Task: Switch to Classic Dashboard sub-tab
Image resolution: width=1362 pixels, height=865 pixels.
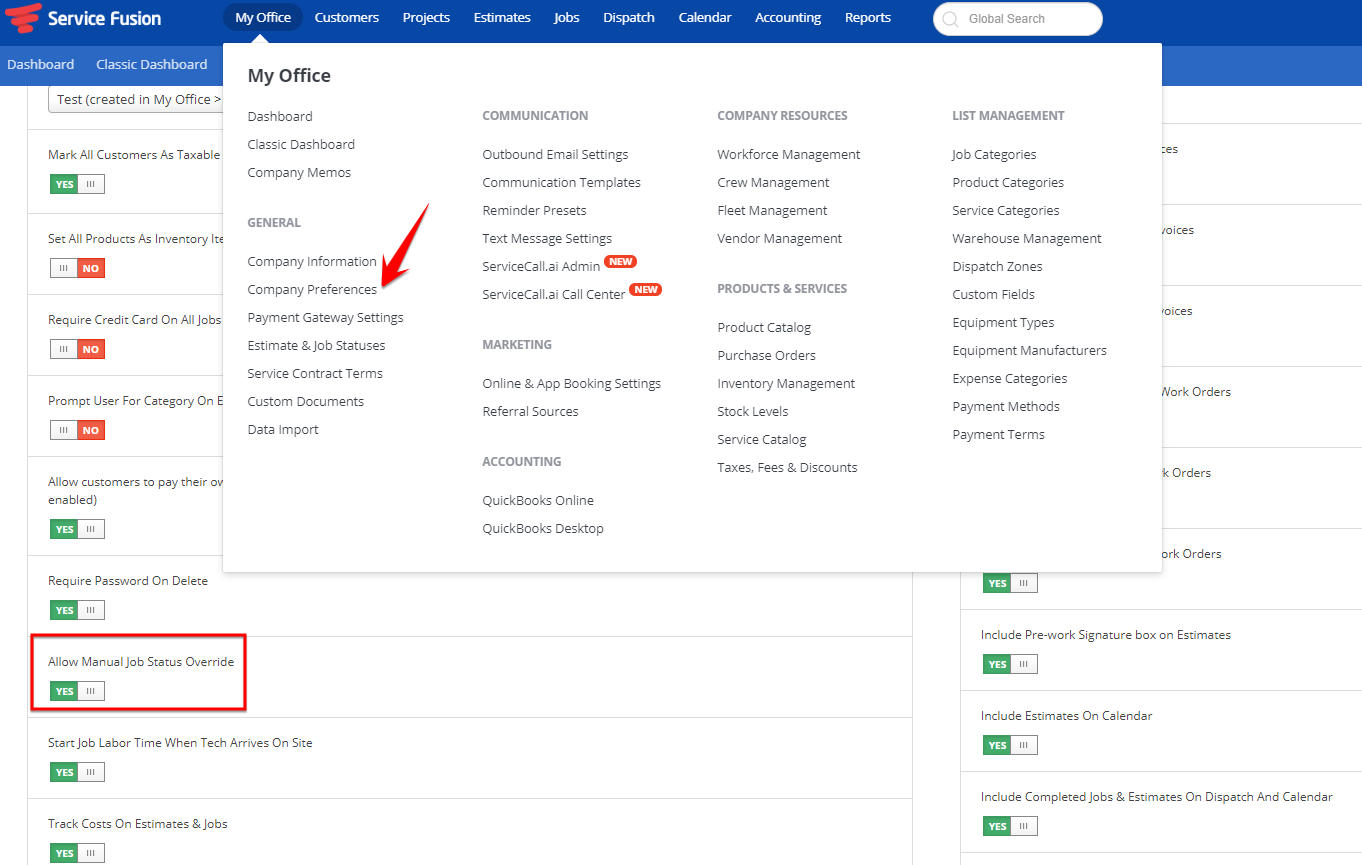Action: tap(151, 64)
